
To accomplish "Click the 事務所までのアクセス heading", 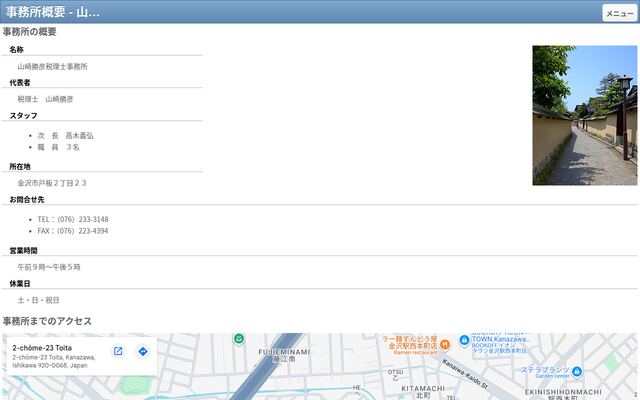I will coord(47,321).
